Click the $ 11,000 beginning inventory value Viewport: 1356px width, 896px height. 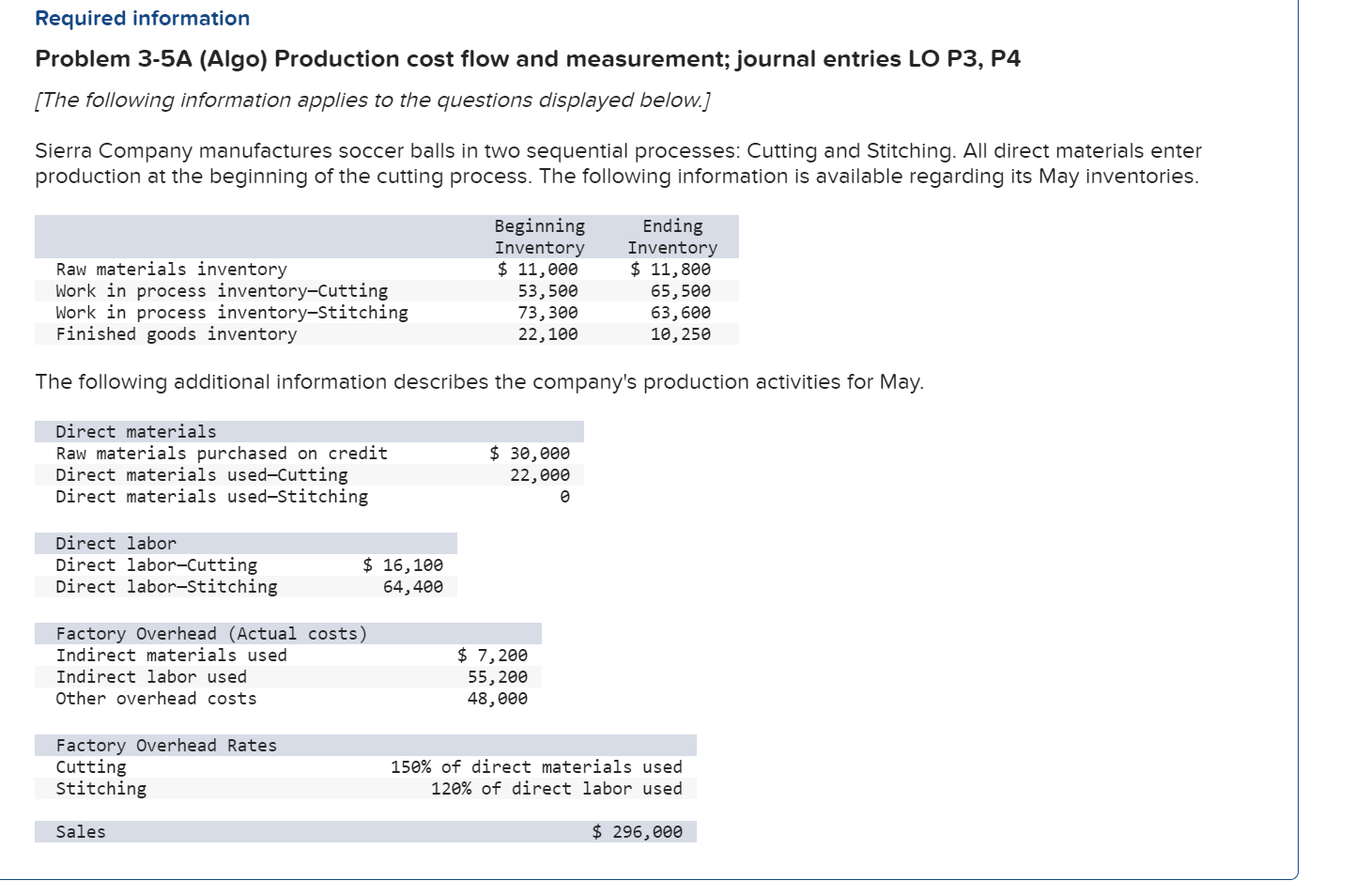(x=537, y=269)
